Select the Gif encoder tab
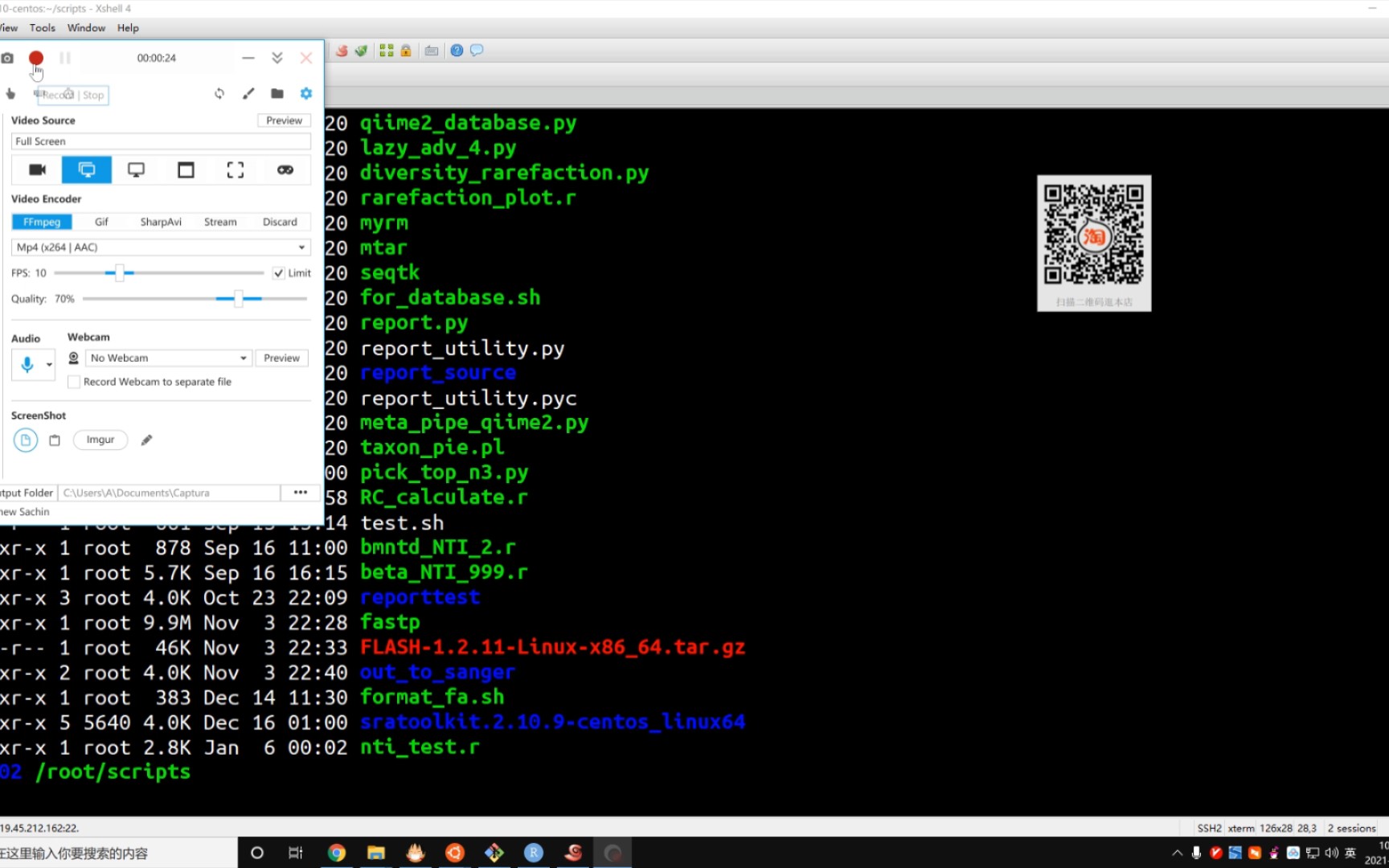This screenshot has width=1389, height=868. coord(101,222)
